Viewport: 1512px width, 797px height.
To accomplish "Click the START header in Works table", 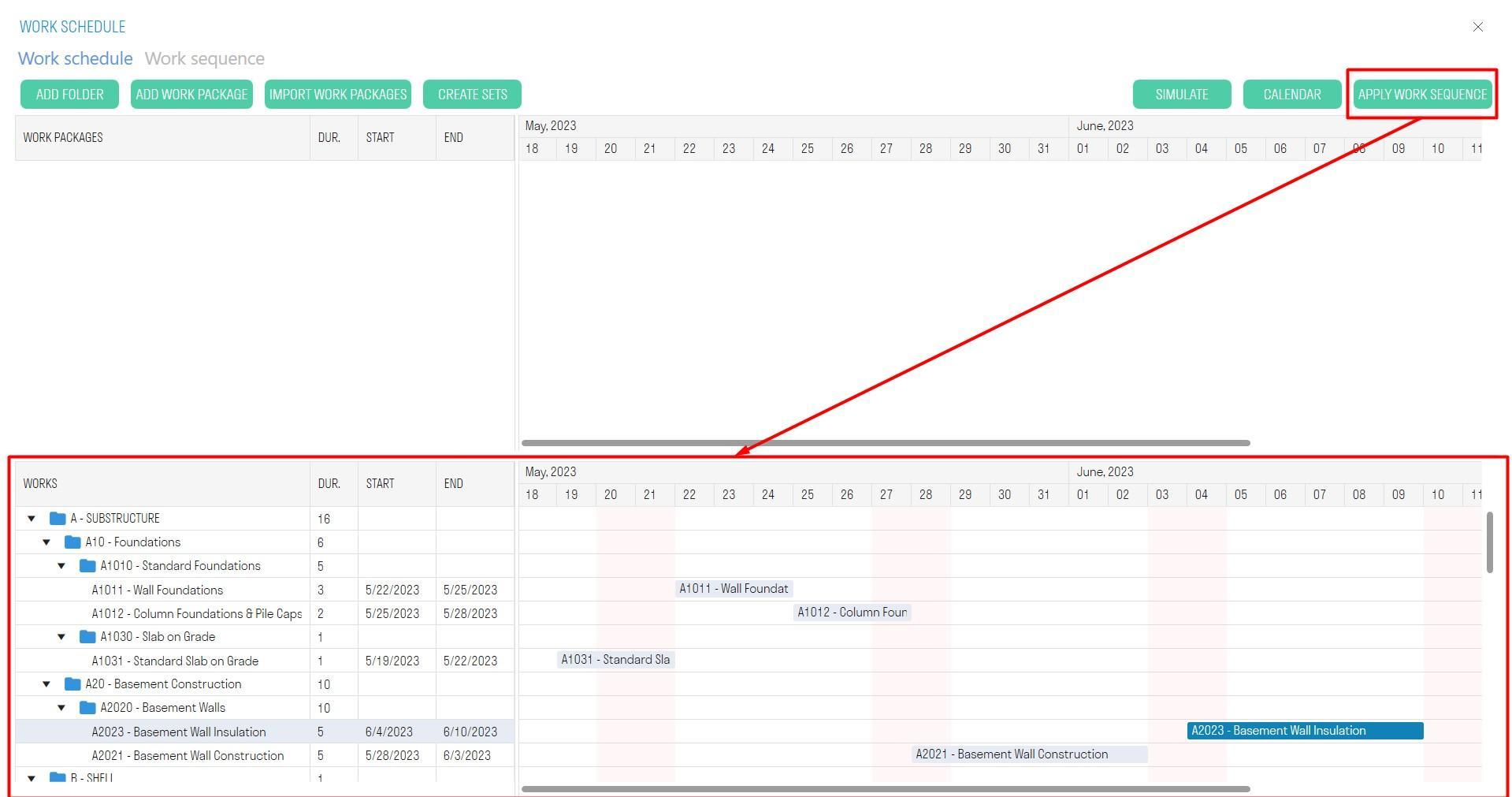I will 397,484.
